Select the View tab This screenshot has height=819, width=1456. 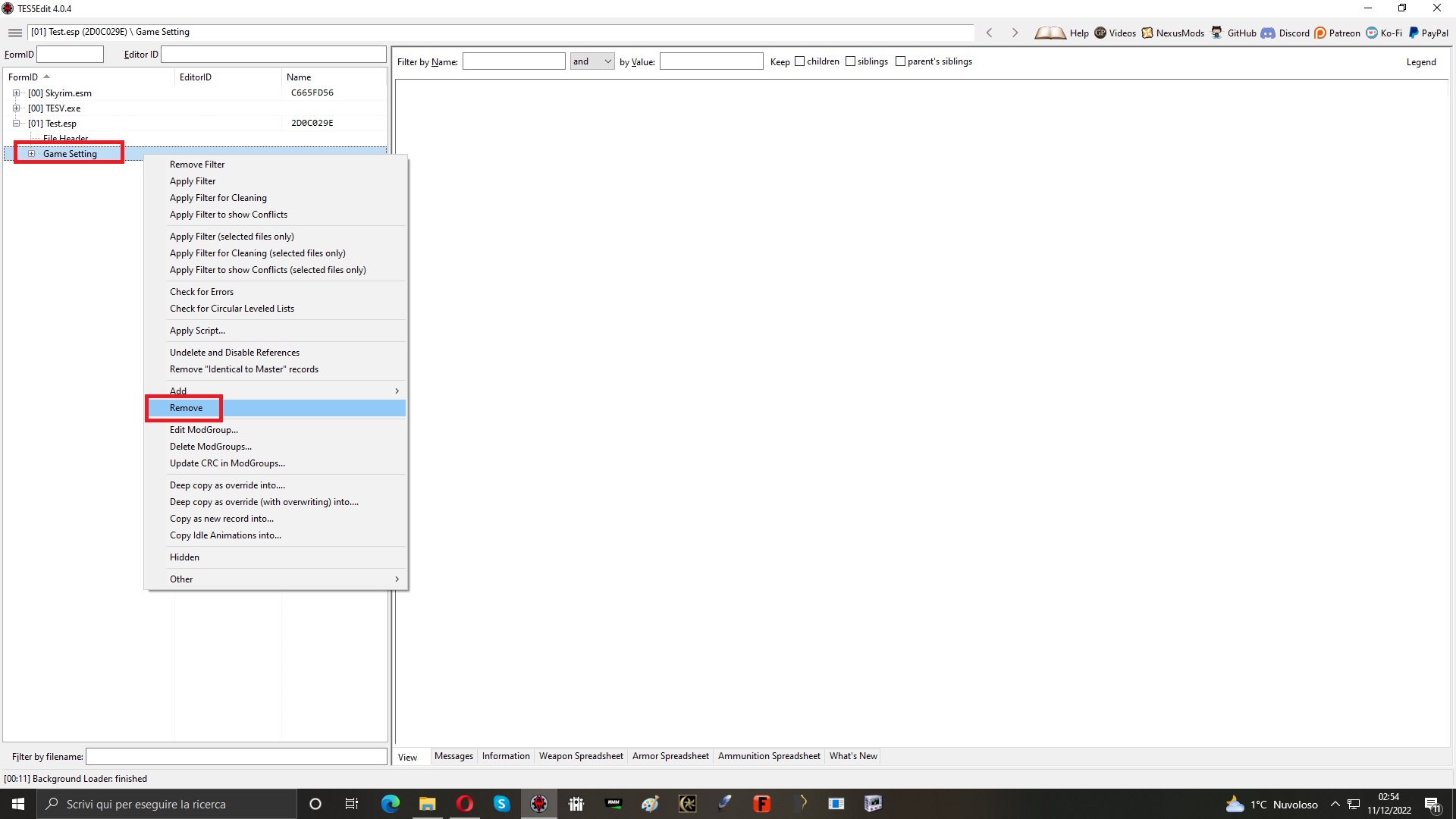click(x=408, y=758)
